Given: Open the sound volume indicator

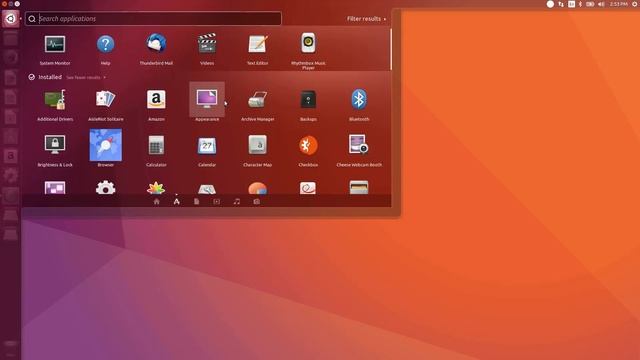Looking at the screenshot, I should point(601,4).
